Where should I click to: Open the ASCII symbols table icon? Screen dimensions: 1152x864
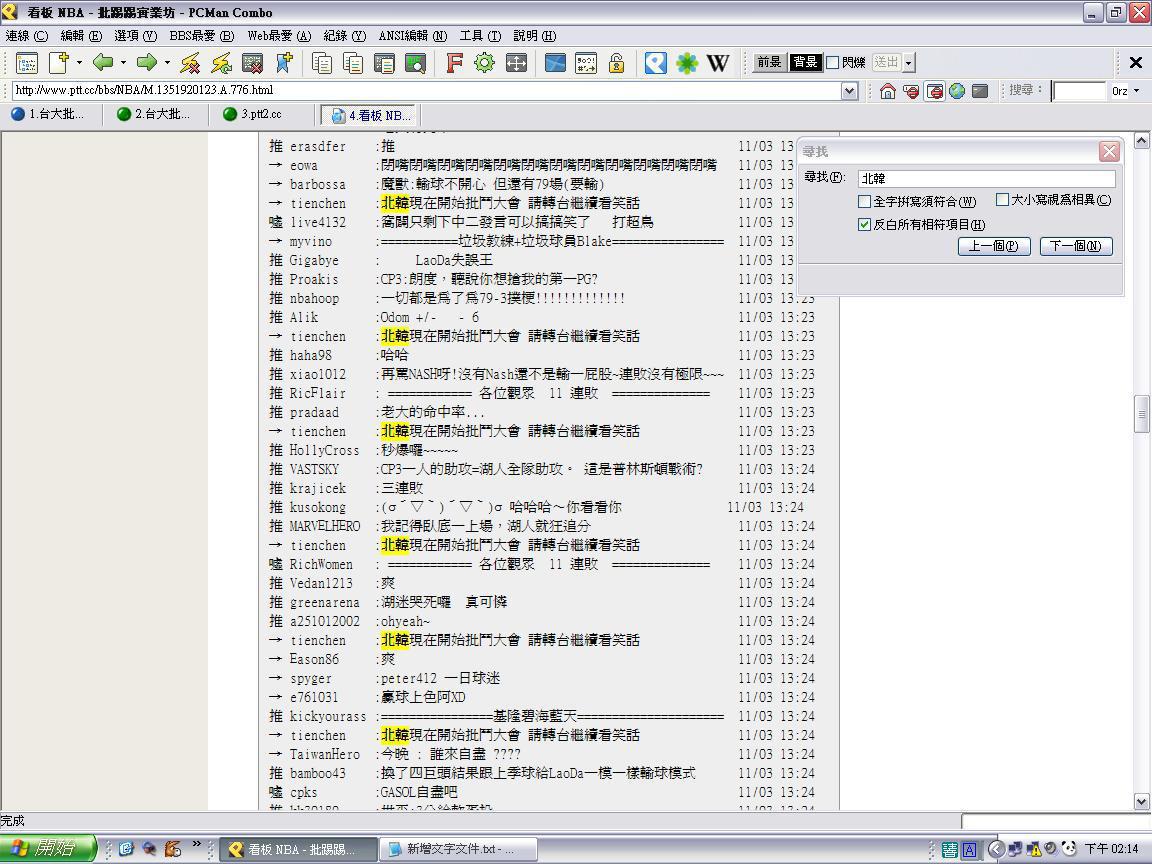pos(586,63)
